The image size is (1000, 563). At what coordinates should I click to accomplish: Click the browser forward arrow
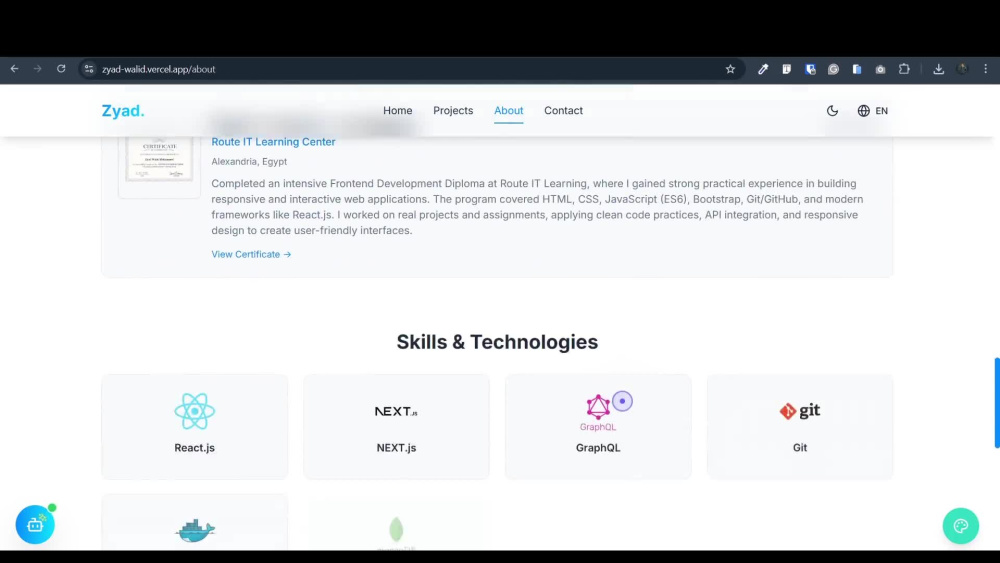(38, 69)
